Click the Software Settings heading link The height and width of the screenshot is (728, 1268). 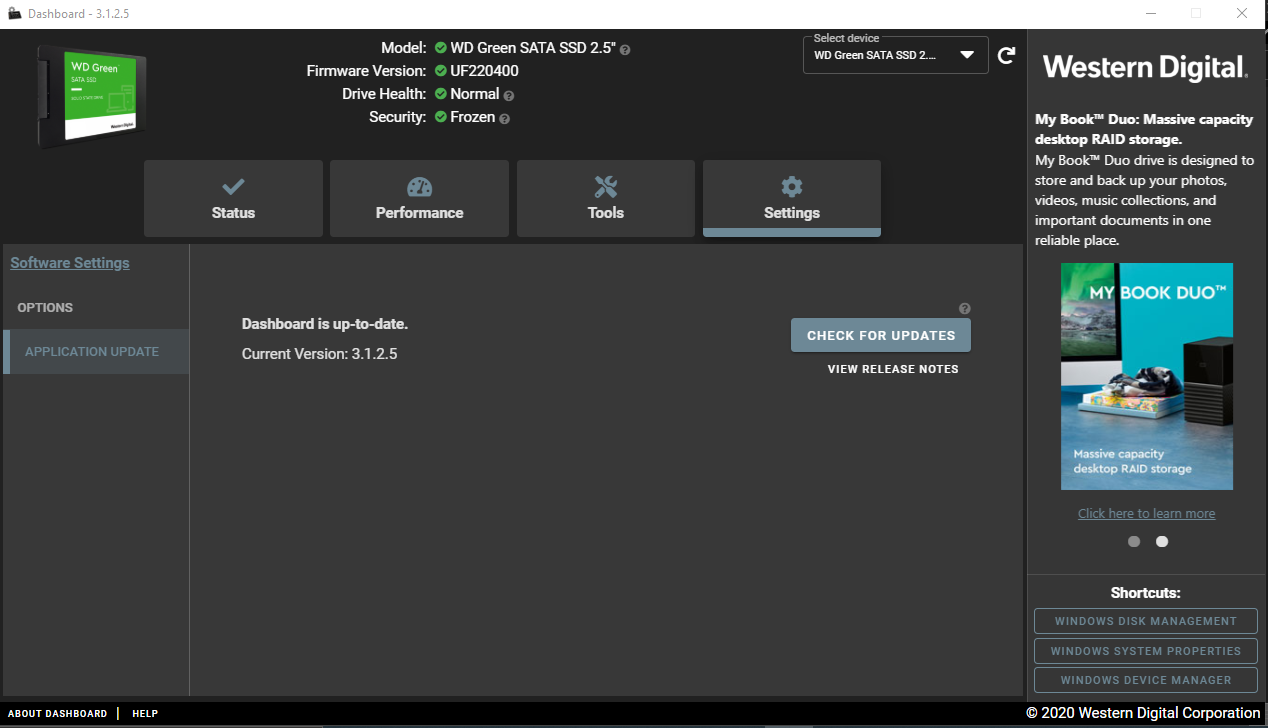tap(70, 263)
